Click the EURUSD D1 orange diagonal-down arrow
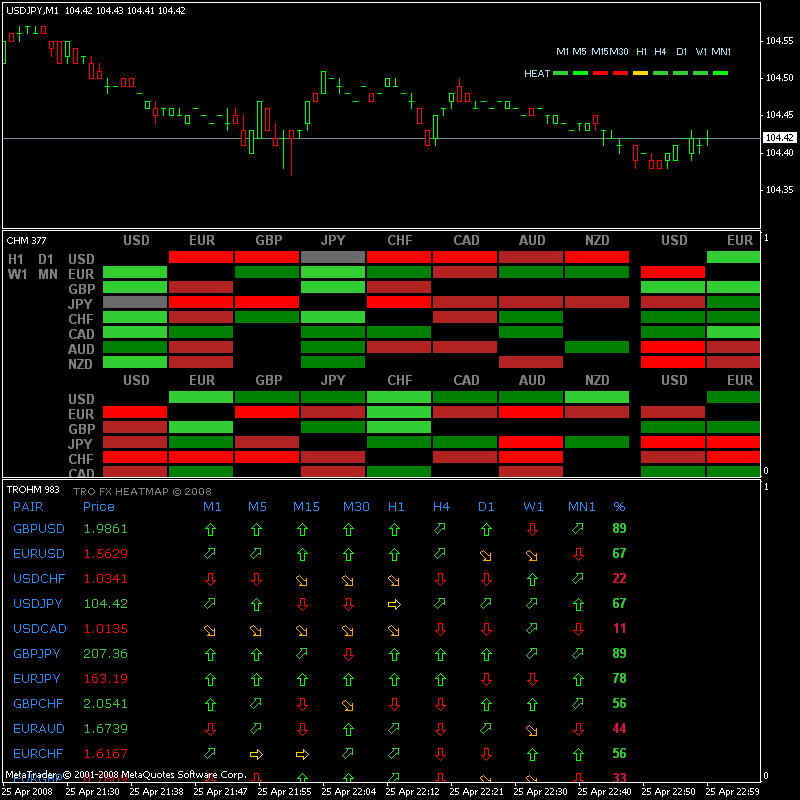The image size is (800, 800). [x=486, y=555]
